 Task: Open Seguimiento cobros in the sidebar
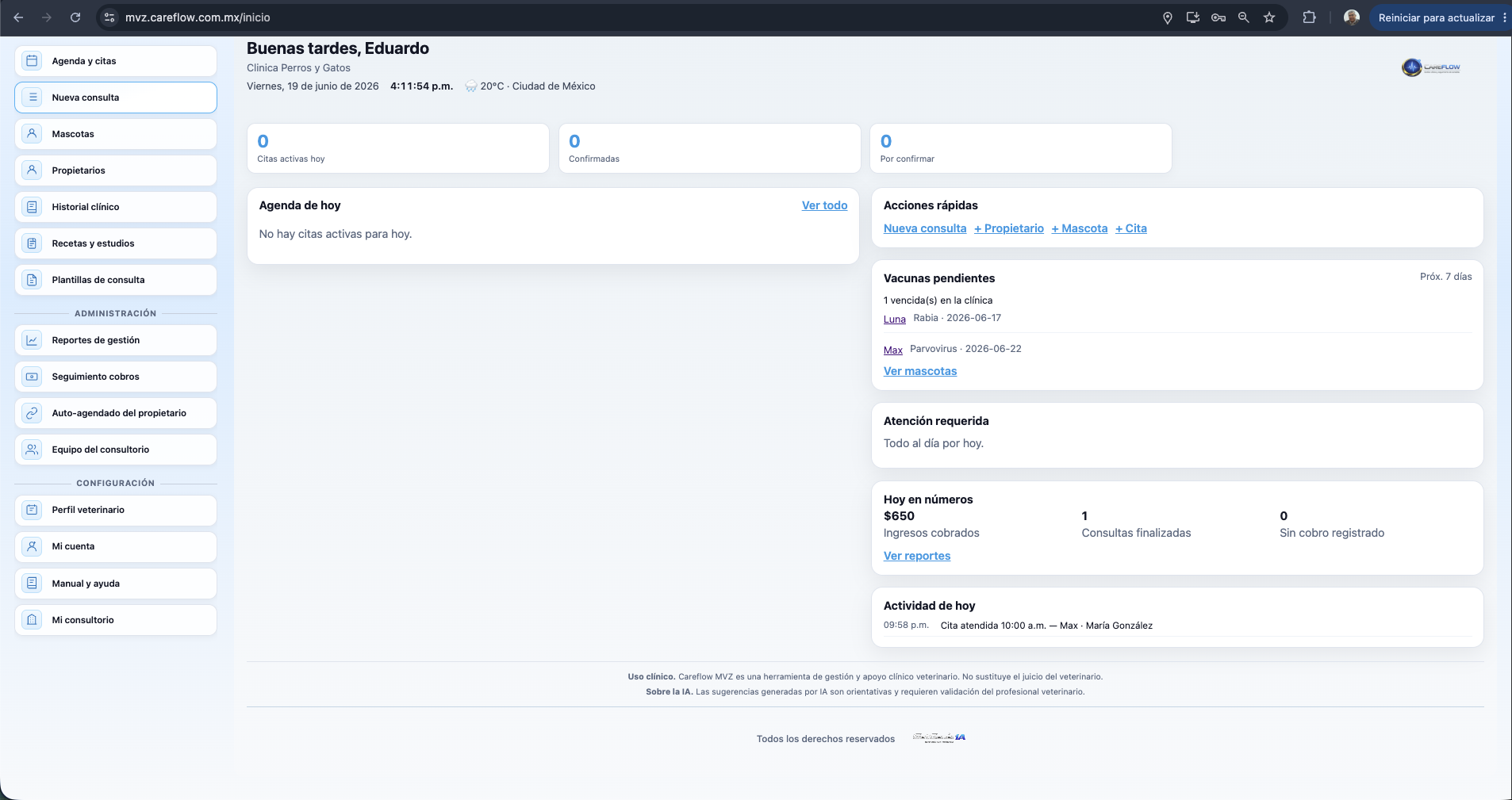(116, 377)
